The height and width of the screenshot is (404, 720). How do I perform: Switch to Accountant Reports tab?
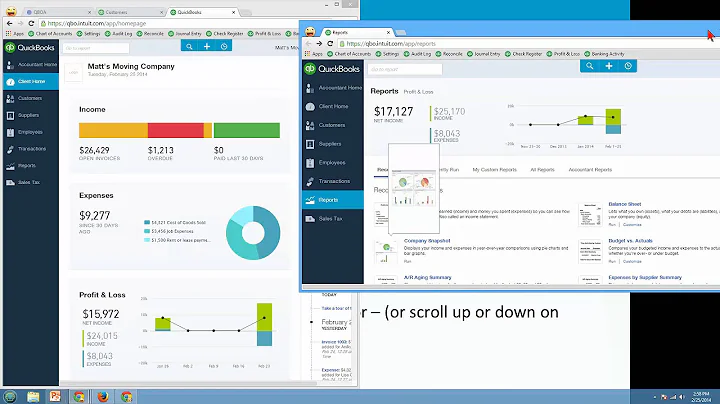590,170
